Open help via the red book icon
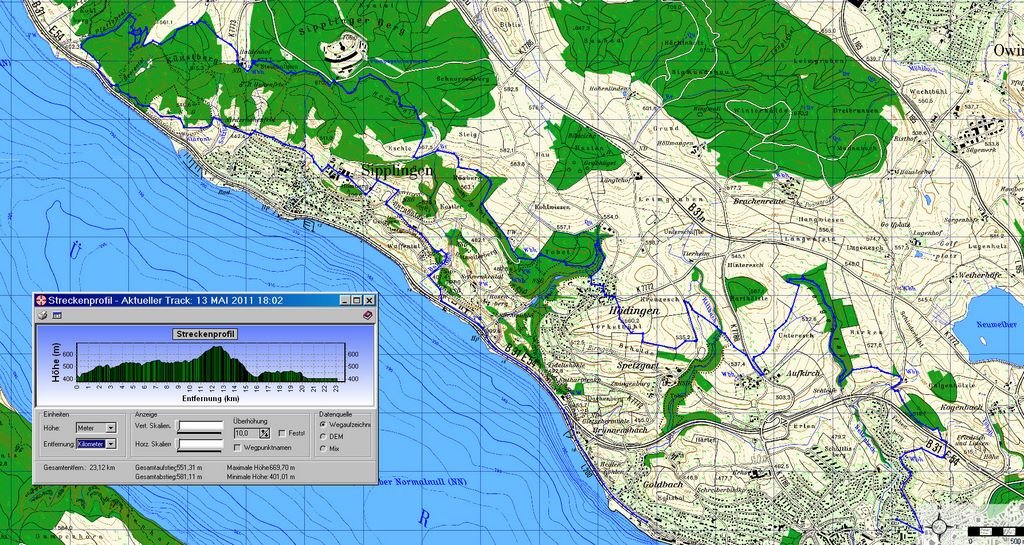This screenshot has width=1024, height=545. click(367, 315)
